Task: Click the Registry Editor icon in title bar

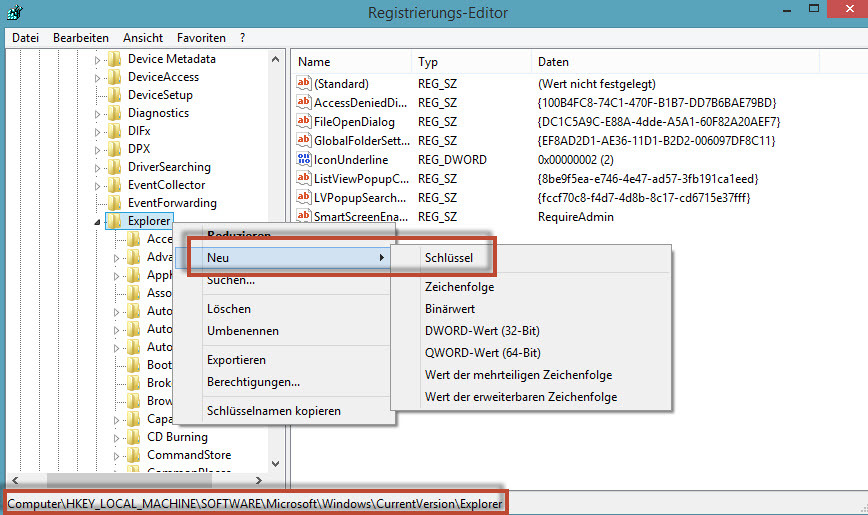Action: pos(12,12)
